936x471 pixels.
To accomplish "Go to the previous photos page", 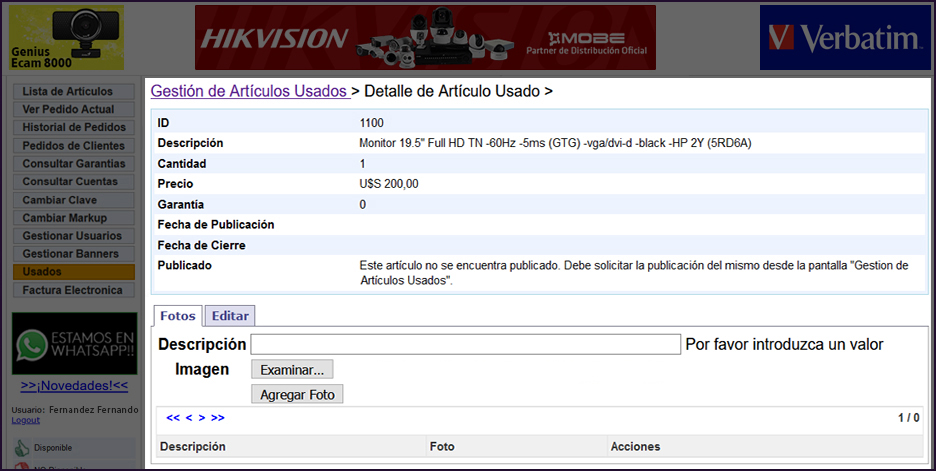I will (189, 417).
